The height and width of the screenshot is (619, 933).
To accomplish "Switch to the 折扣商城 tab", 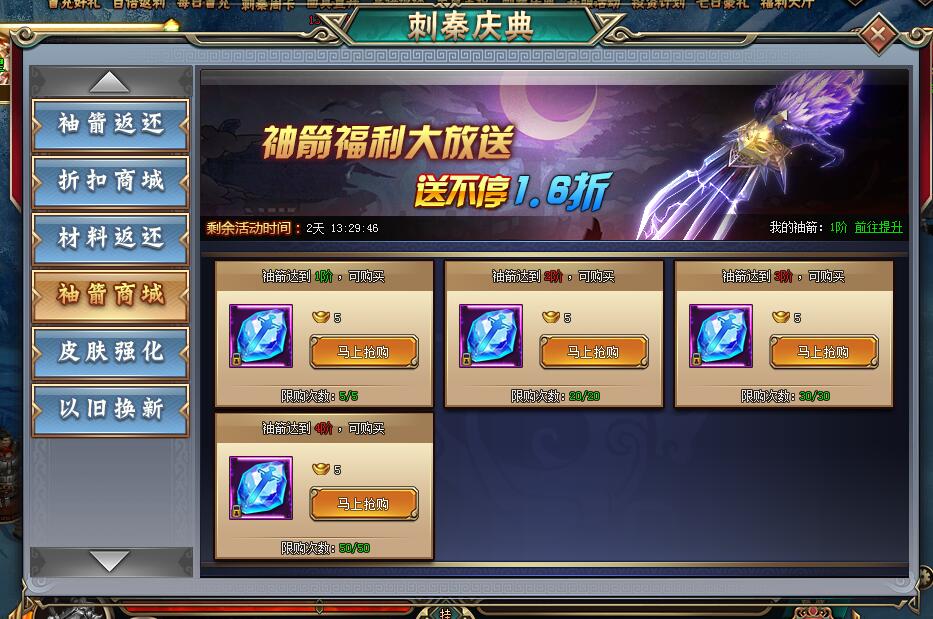I will tap(111, 182).
